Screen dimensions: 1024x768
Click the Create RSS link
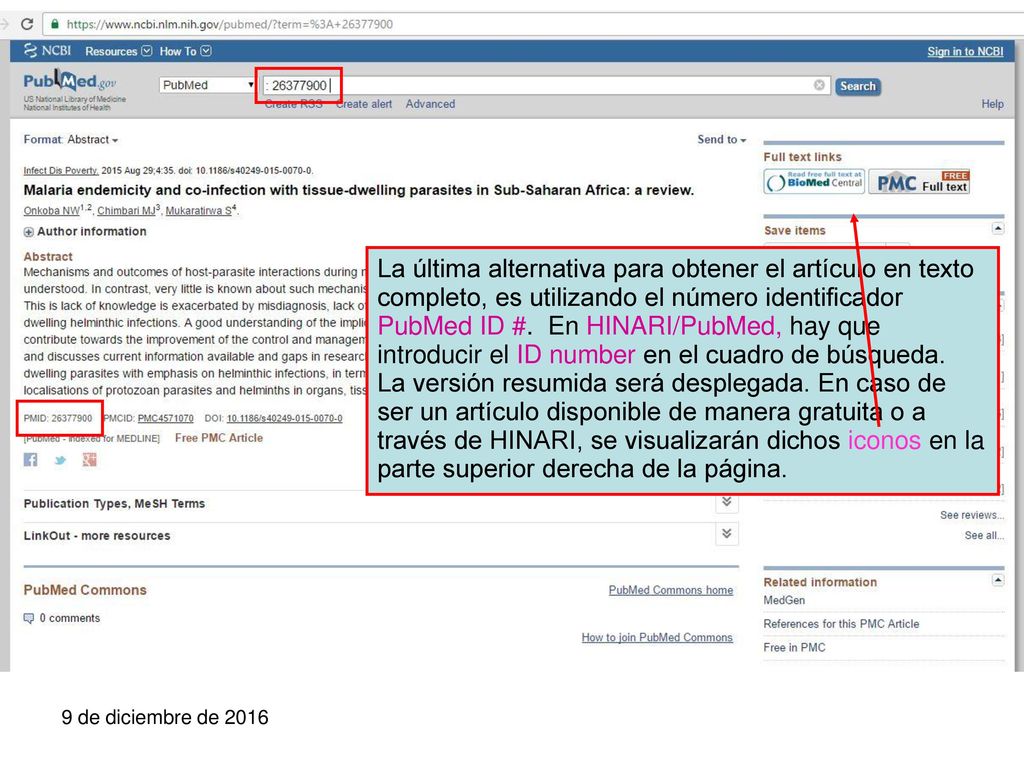[293, 104]
